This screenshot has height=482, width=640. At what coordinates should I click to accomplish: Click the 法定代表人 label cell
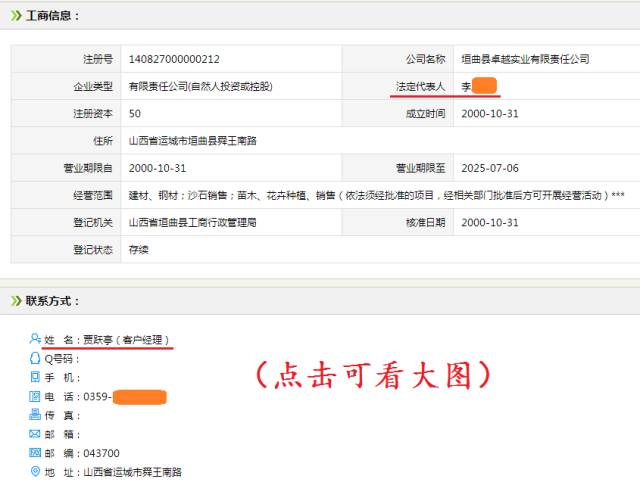[419, 87]
